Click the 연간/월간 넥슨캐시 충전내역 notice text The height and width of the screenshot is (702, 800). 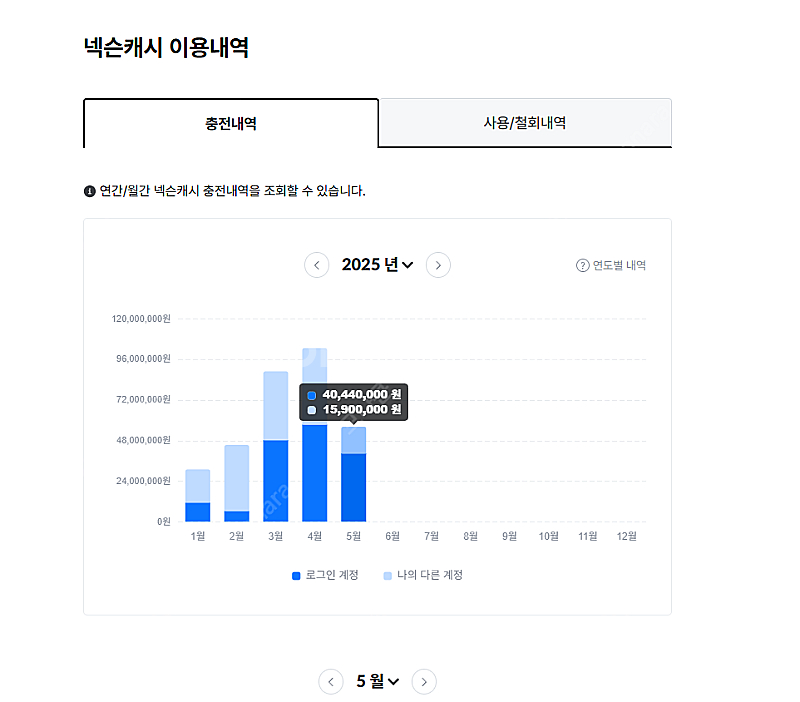point(233,191)
